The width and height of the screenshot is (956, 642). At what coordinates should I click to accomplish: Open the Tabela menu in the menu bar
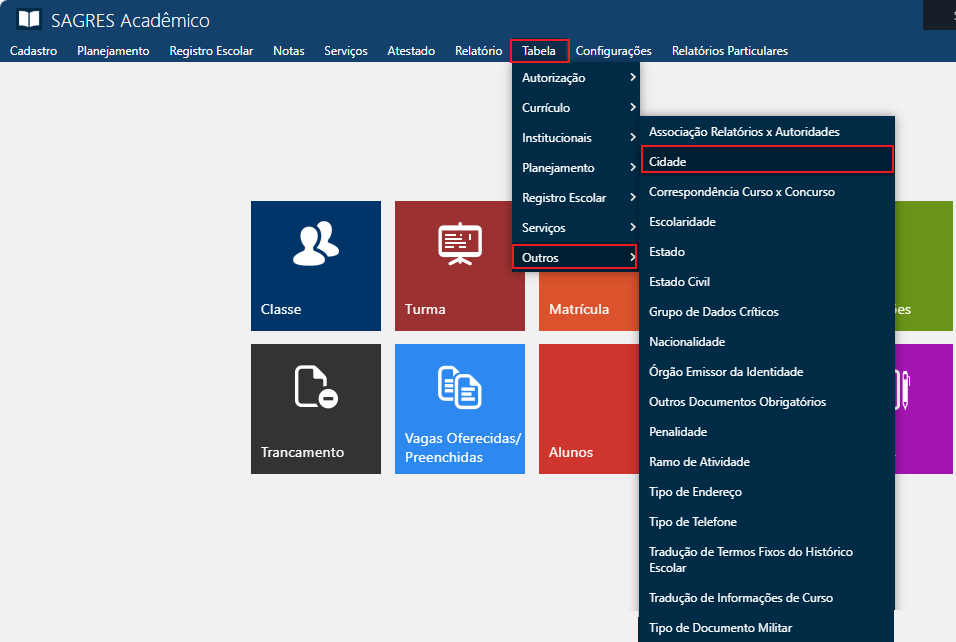tap(539, 51)
